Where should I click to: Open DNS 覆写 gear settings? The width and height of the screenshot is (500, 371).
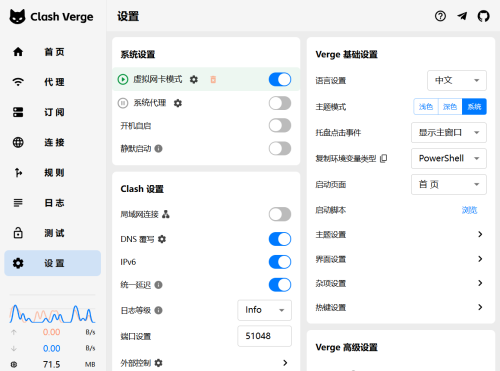click(162, 239)
